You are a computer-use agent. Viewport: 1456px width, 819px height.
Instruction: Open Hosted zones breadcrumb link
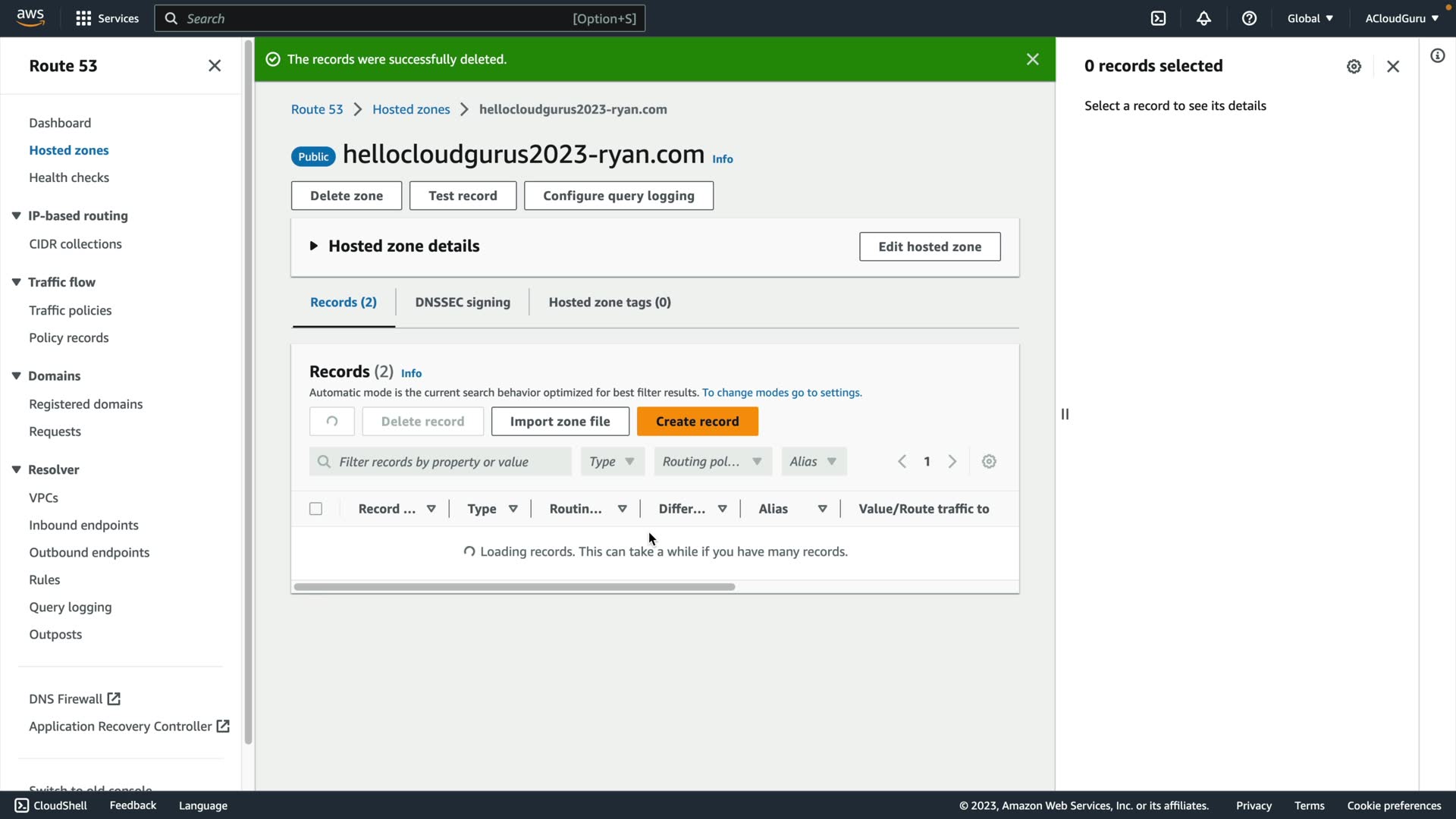[411, 109]
